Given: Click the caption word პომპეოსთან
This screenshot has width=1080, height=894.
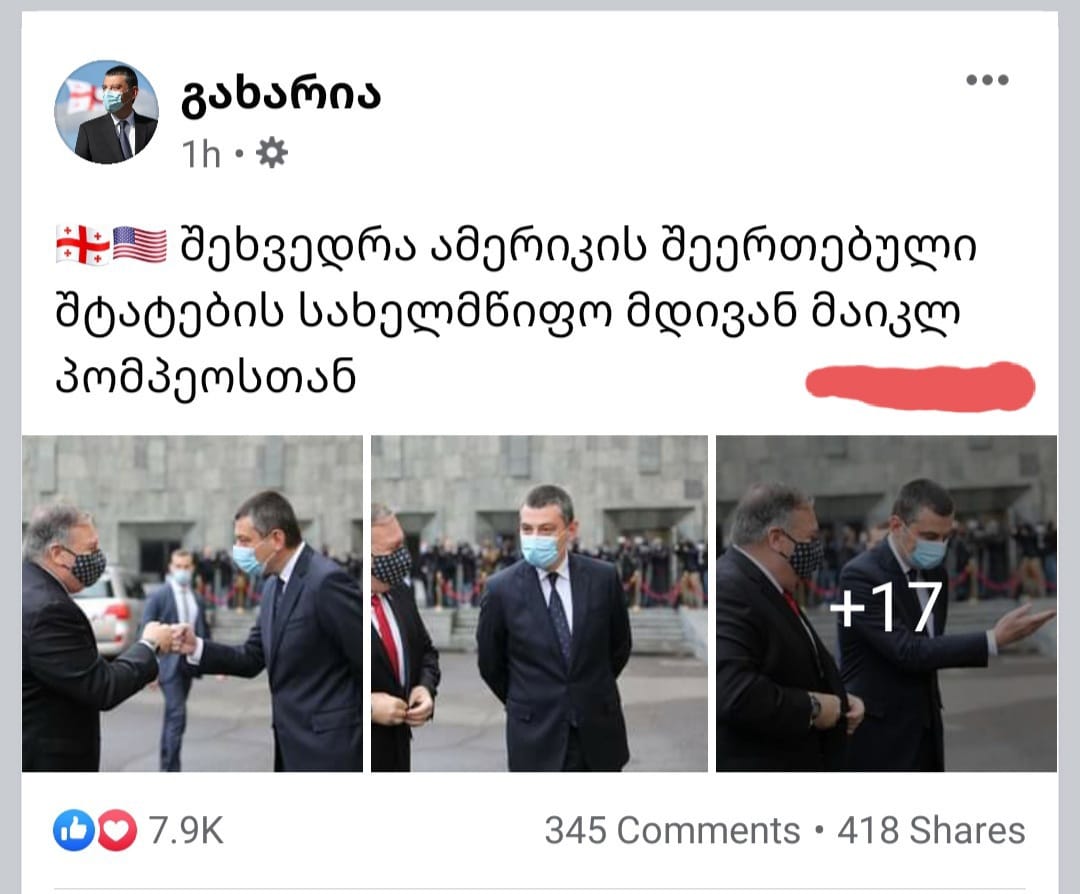Looking at the screenshot, I should click(205, 377).
